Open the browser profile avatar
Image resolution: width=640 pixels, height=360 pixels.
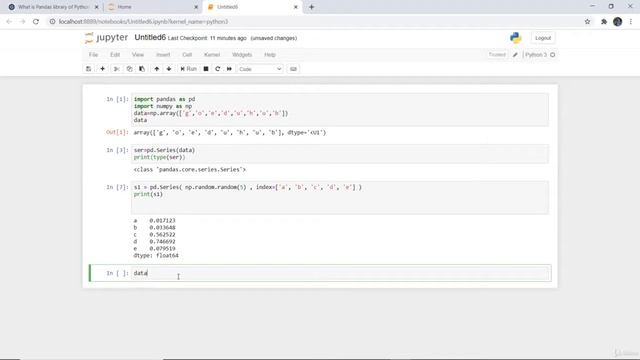pyautogui.click(x=618, y=22)
